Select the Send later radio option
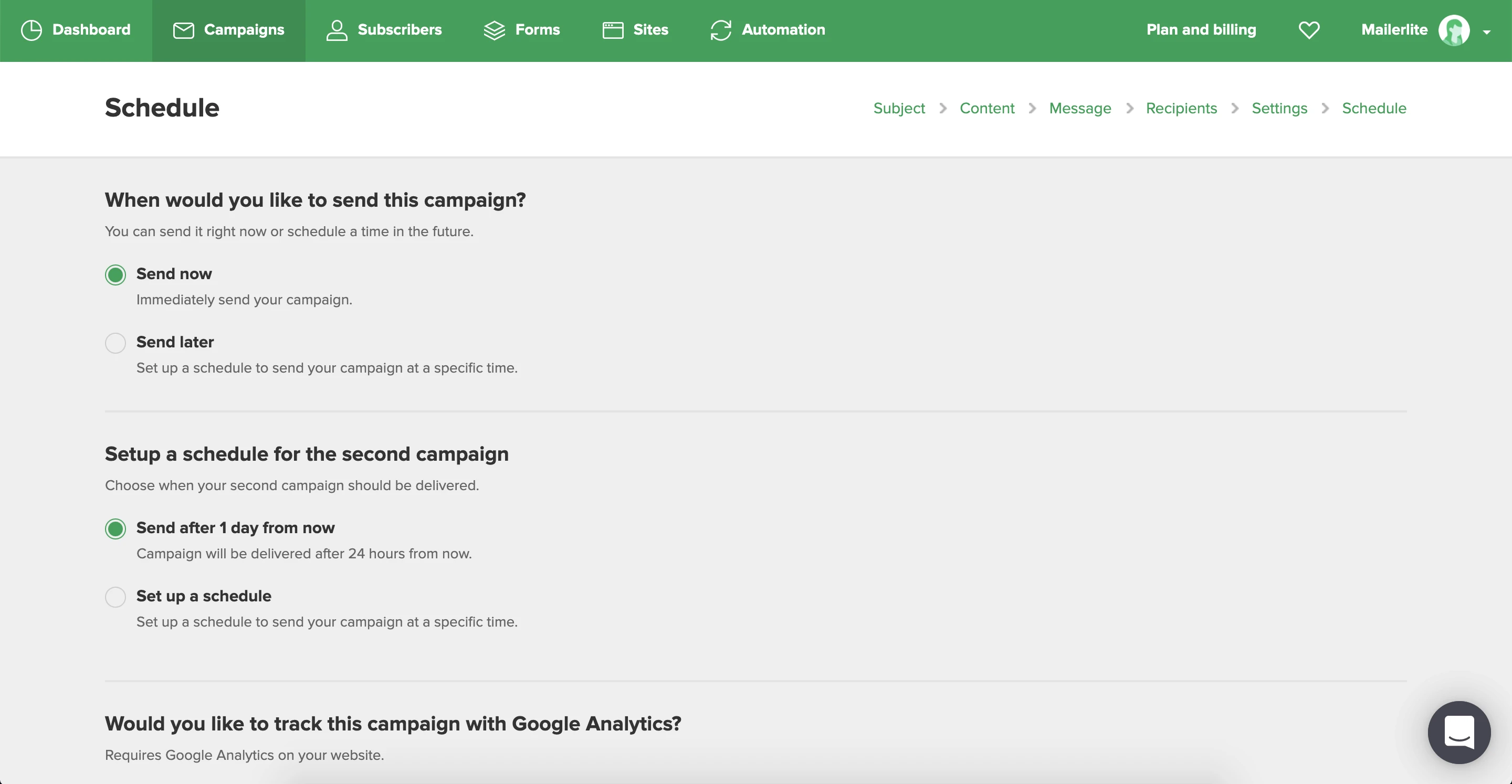The width and height of the screenshot is (1512, 784). [115, 343]
